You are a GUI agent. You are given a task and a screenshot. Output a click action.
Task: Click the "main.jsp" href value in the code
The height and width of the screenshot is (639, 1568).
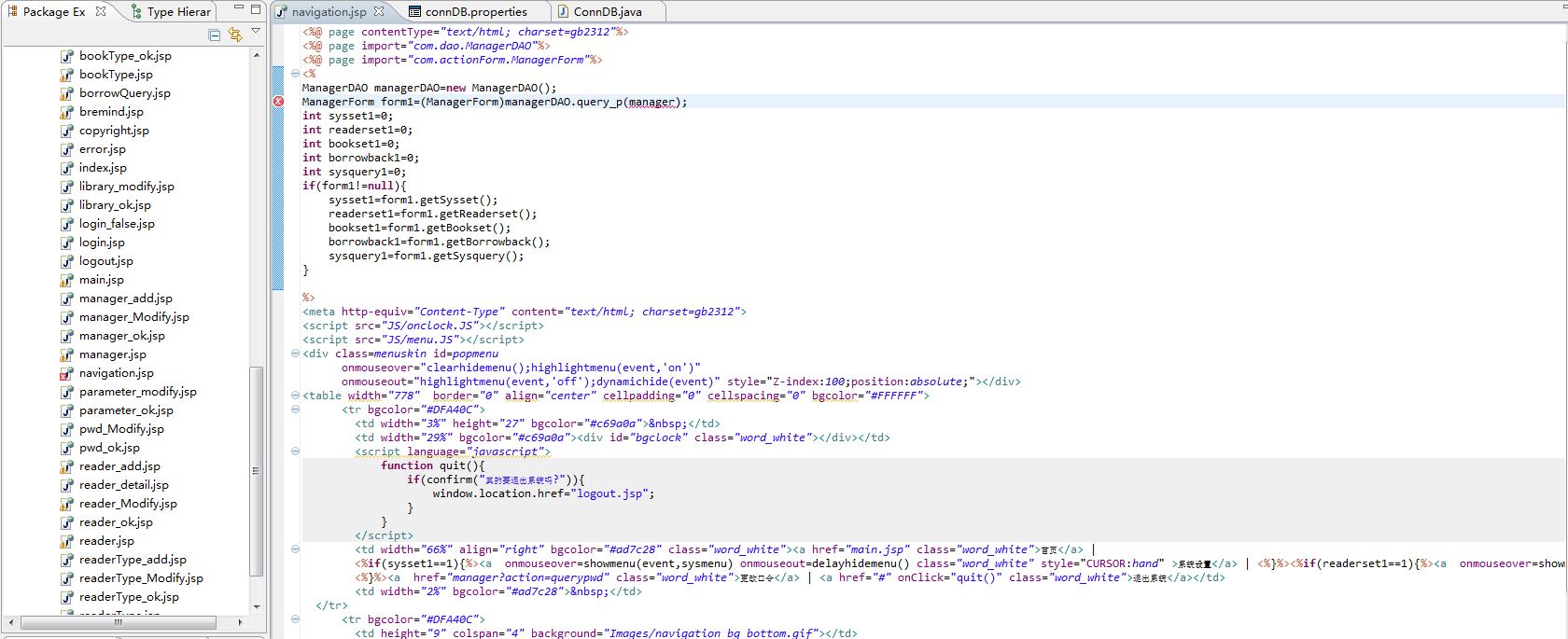click(876, 549)
